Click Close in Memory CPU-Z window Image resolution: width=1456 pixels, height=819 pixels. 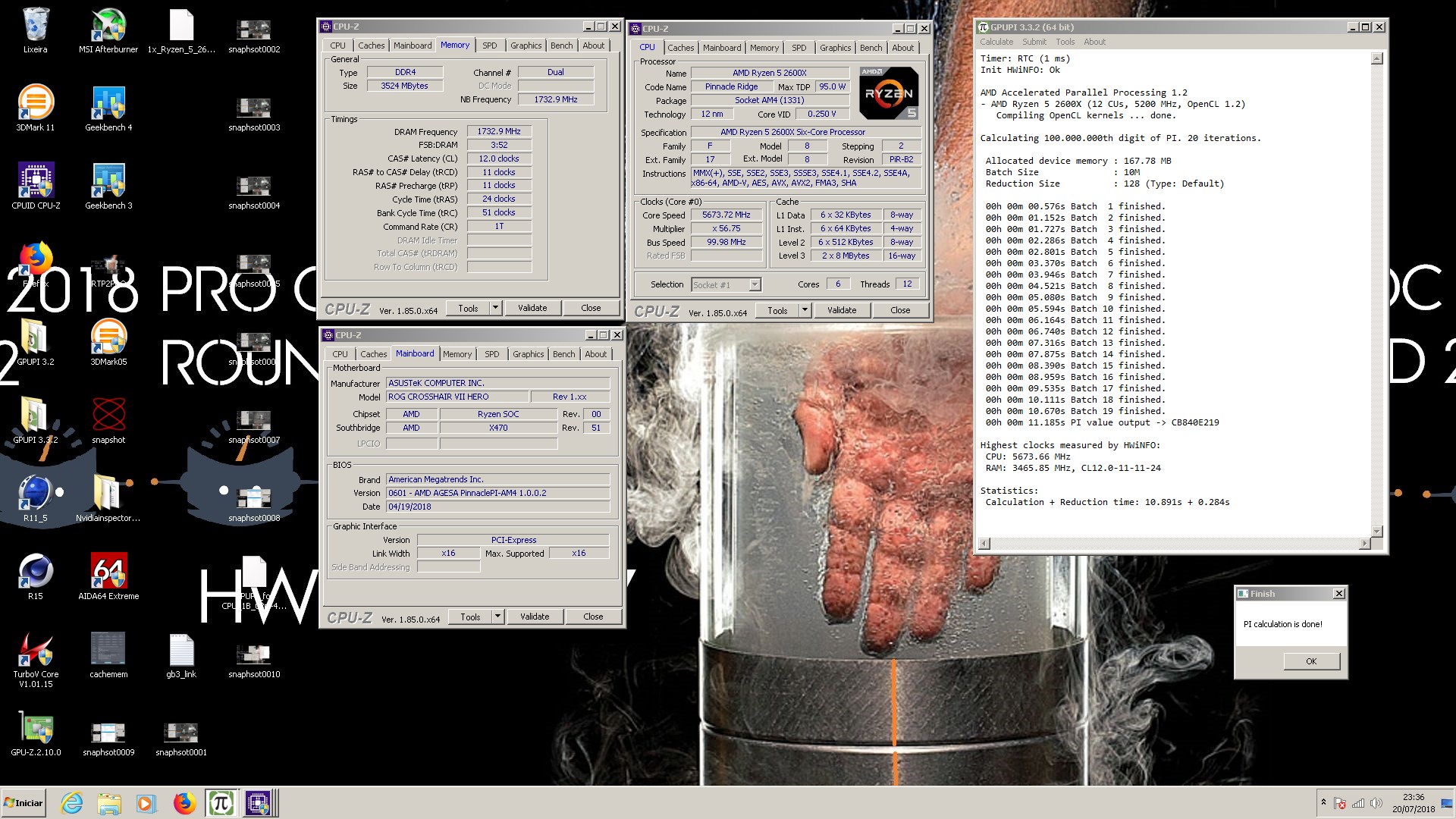pos(591,308)
